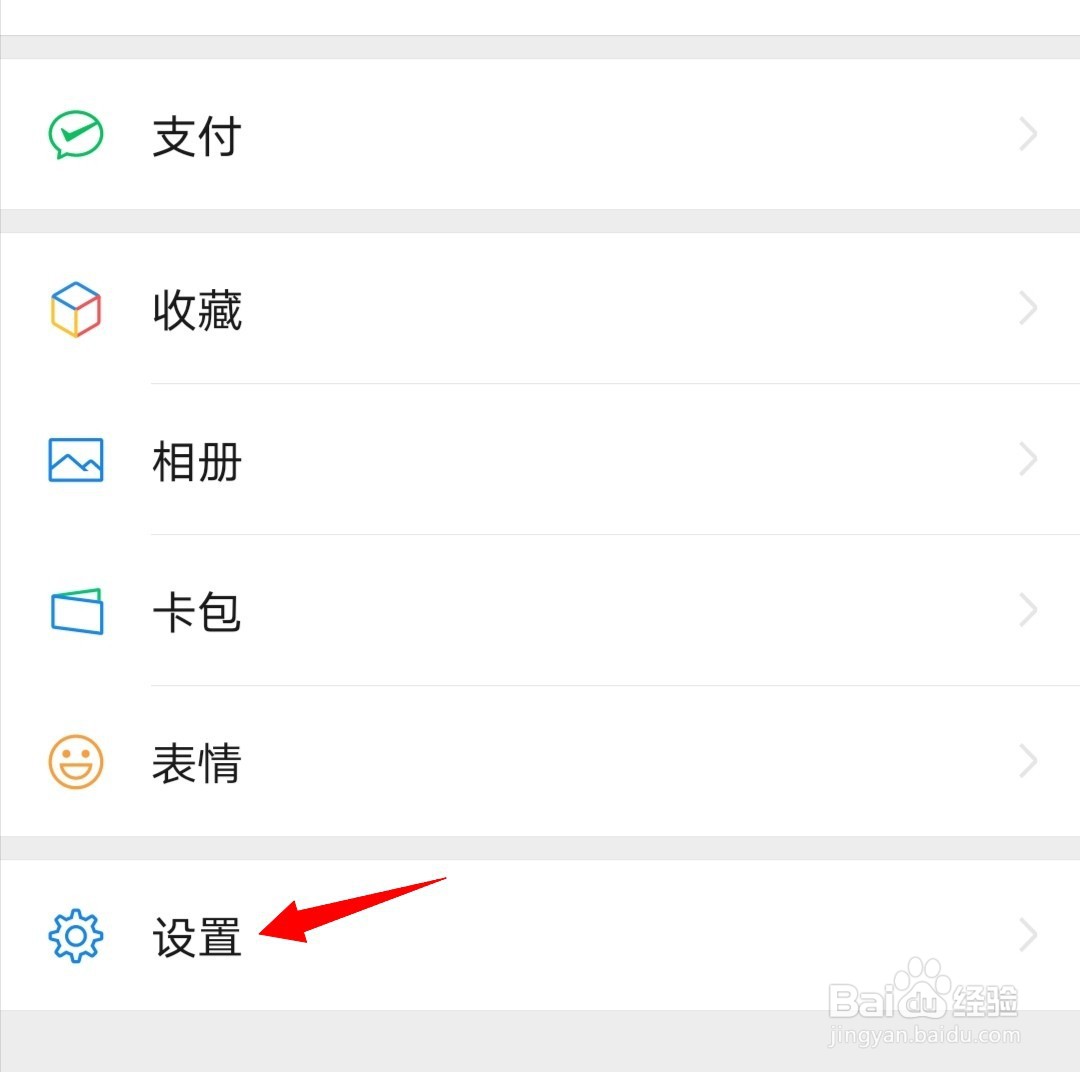
Task: Tap the card wallet icon
Action: point(76,611)
